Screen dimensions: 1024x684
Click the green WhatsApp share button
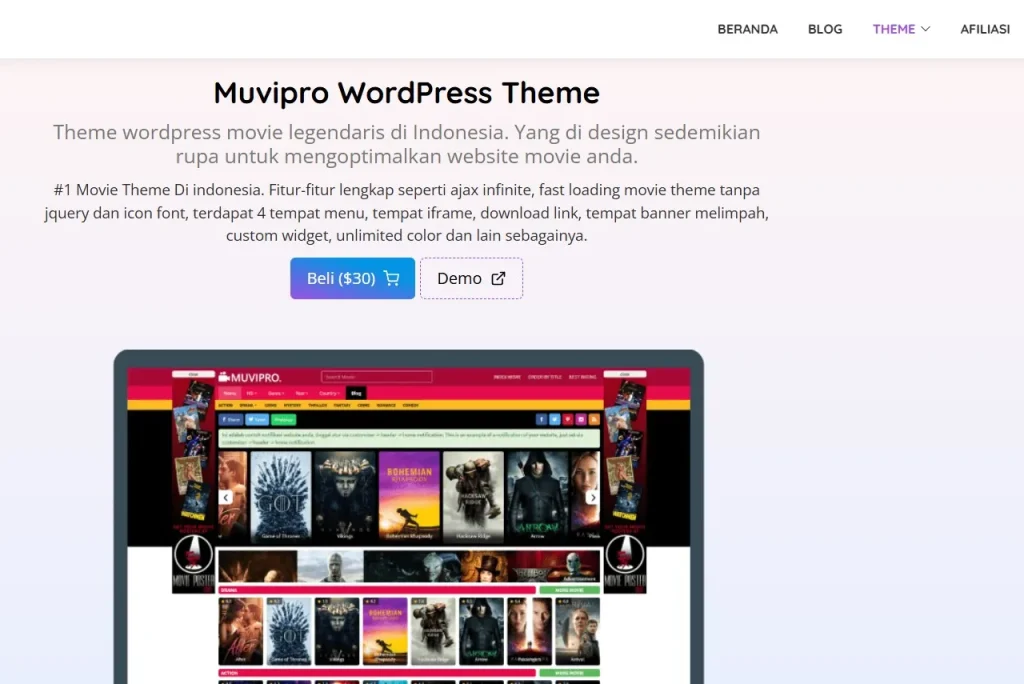pos(282,420)
